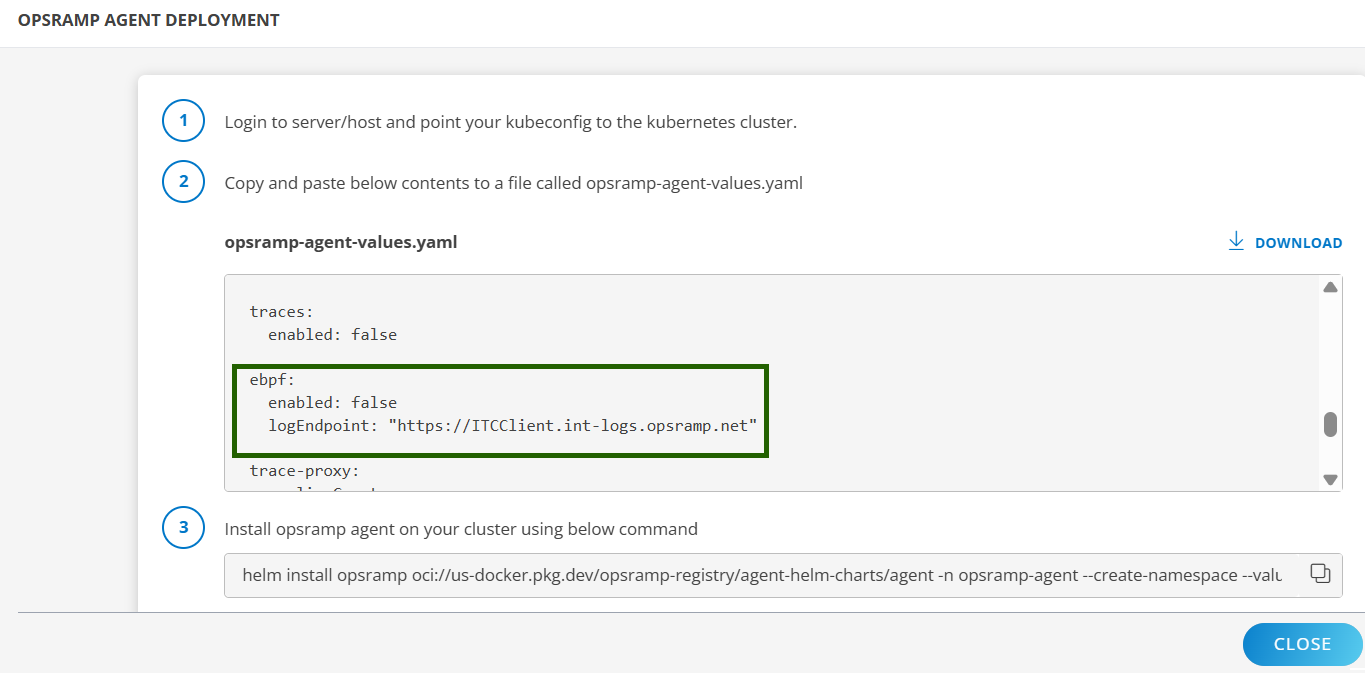Click the trace-proxy: line in the YAML
Image resolution: width=1365 pixels, height=673 pixels.
304,469
